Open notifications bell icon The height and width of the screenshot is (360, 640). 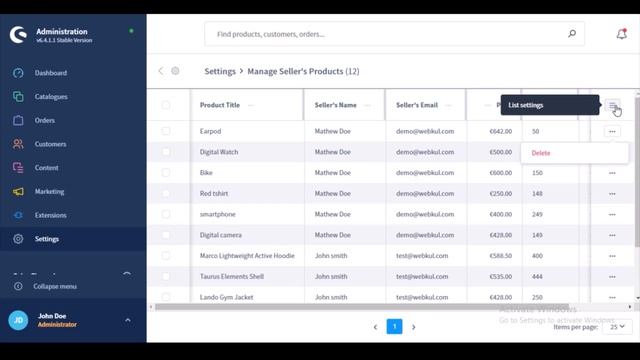[x=622, y=34]
